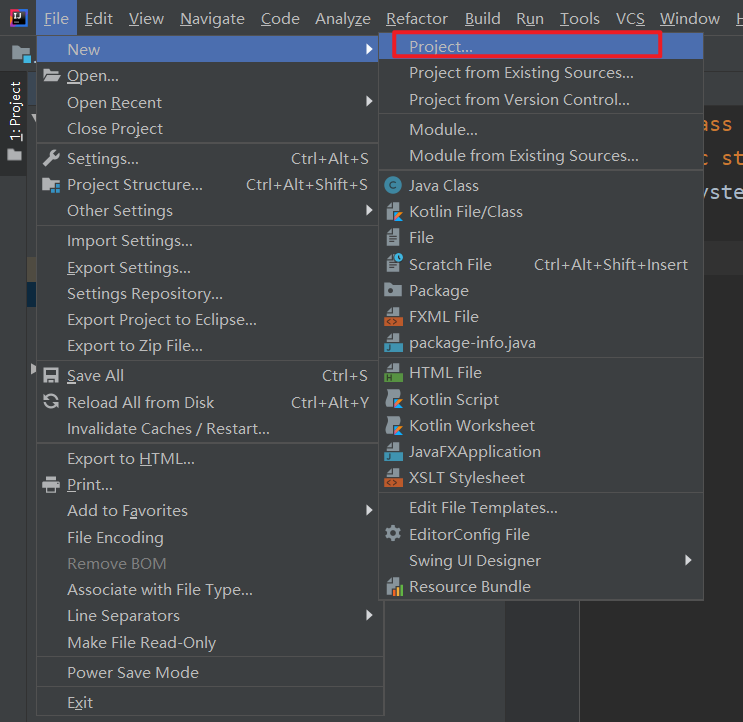
Task: Select File Encoding menu item
Action: (x=208, y=537)
